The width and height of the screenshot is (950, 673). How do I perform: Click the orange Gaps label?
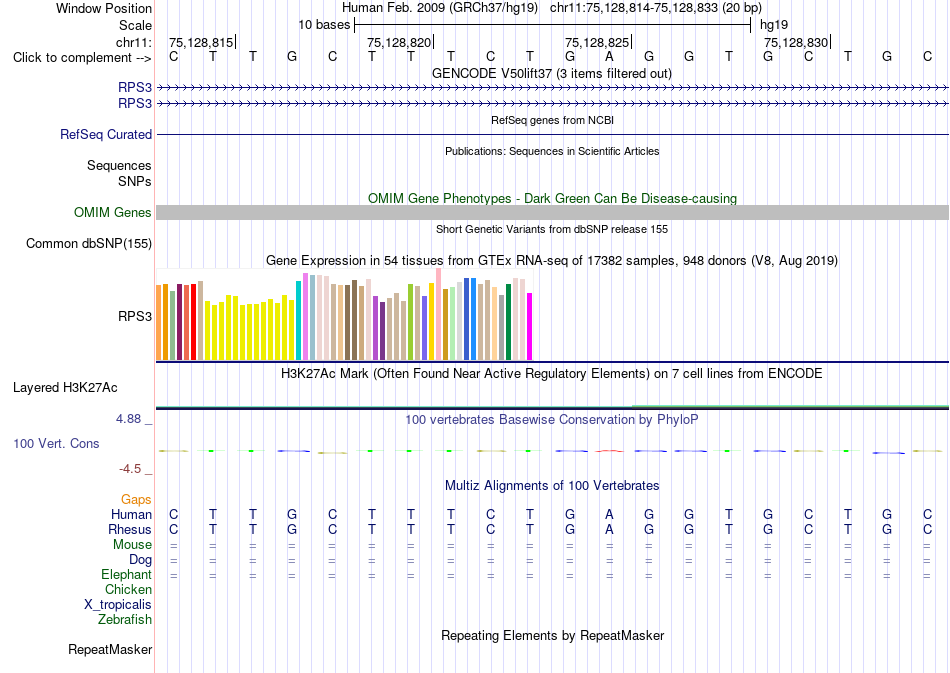click(136, 499)
